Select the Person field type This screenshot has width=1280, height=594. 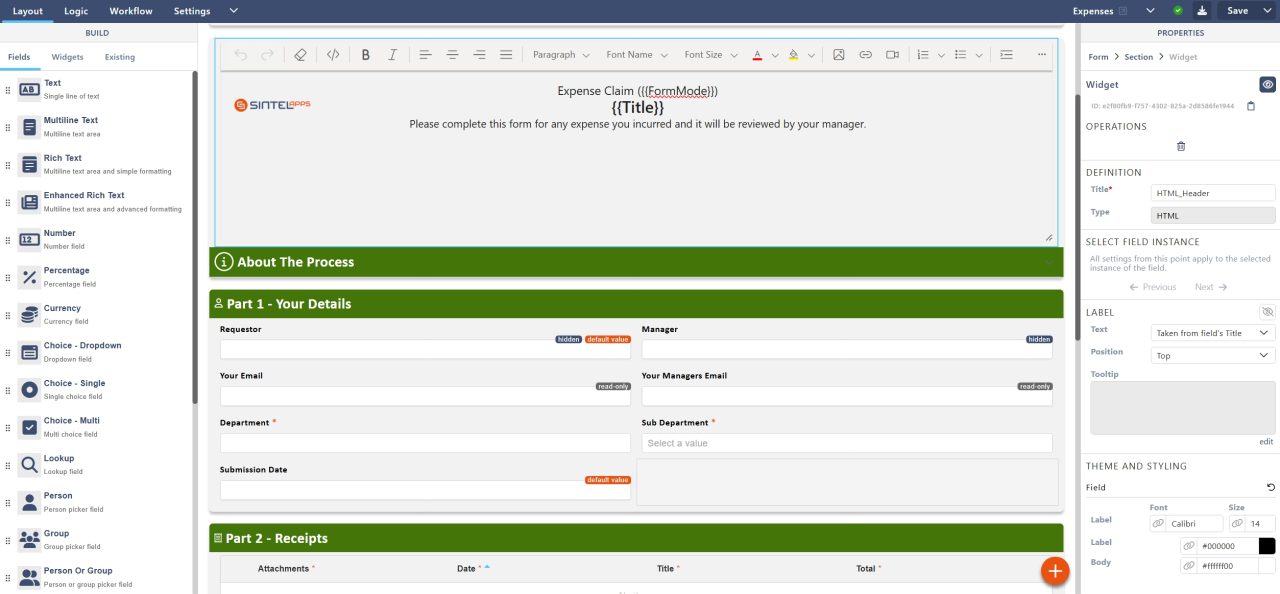98,502
